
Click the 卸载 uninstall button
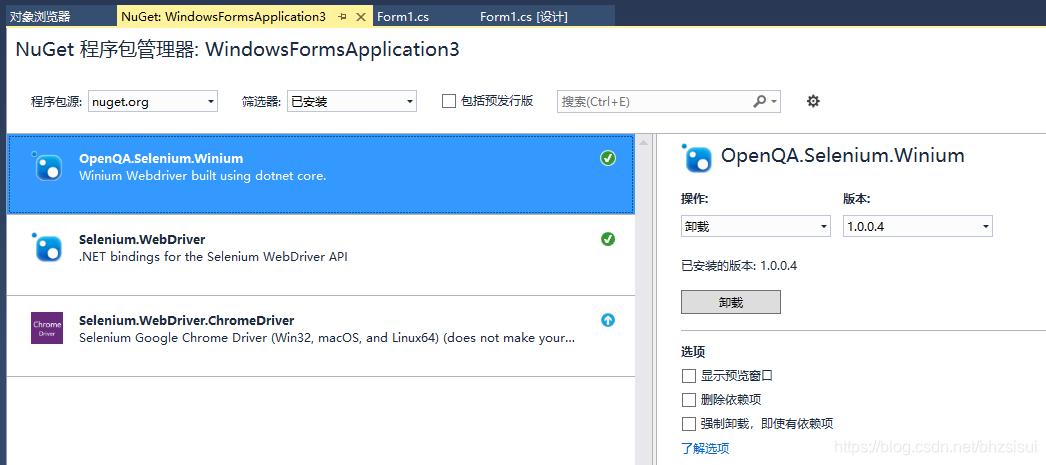(730, 302)
